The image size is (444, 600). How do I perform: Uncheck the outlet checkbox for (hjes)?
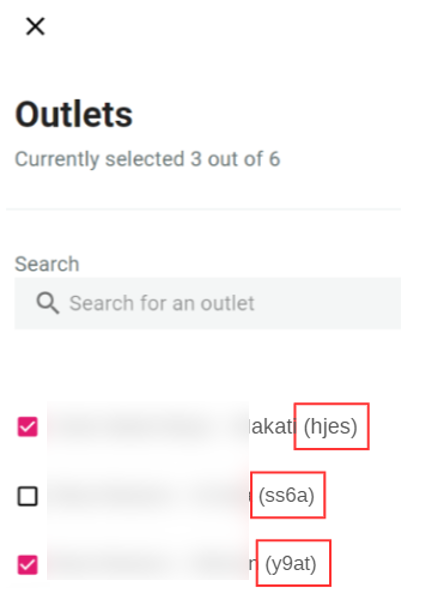tap(28, 427)
